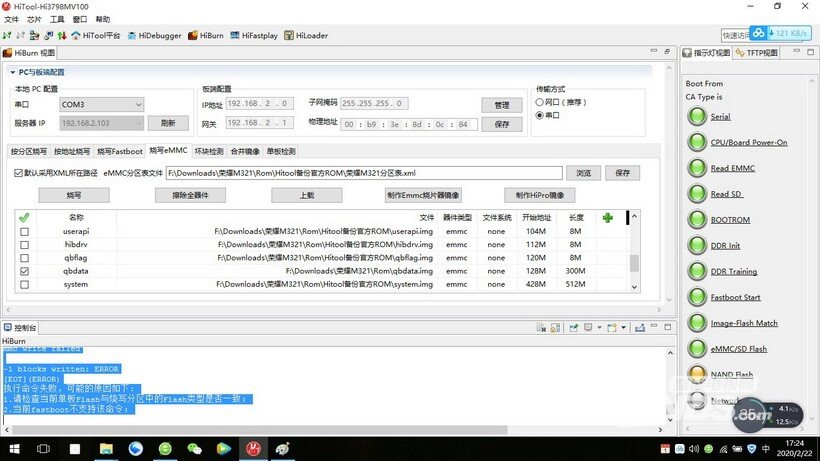Check the userapi partition checkbox
820x461 pixels.
click(x=25, y=232)
